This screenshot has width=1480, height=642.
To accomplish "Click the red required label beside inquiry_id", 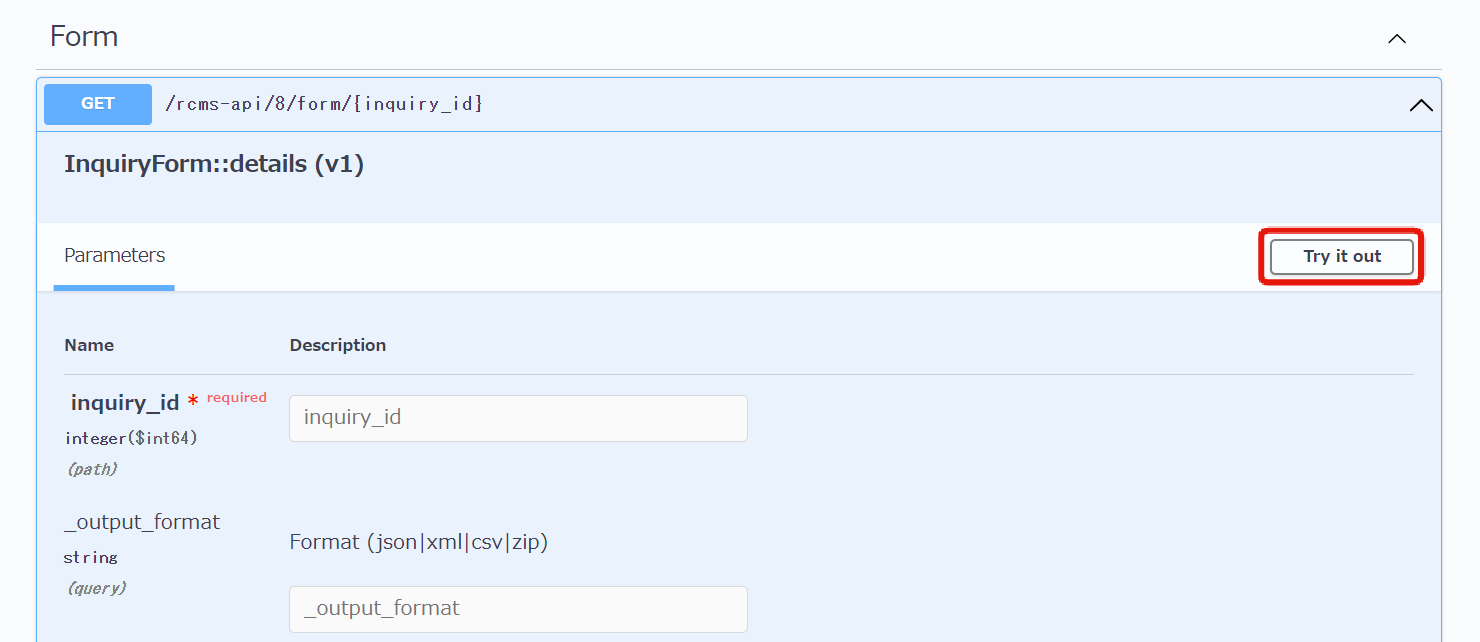I will click(x=236, y=397).
